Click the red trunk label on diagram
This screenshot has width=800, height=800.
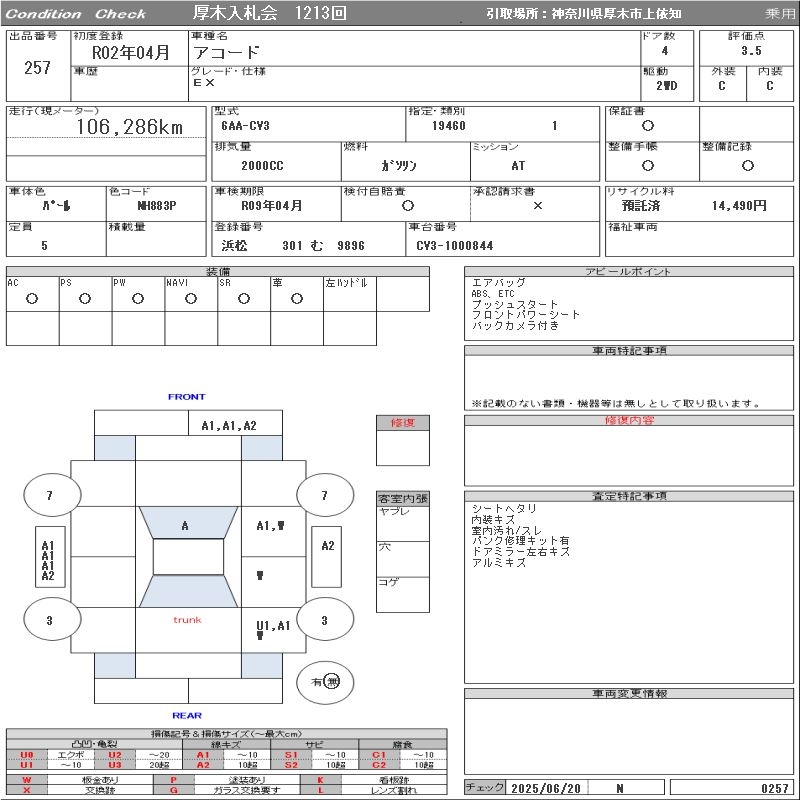[187, 620]
